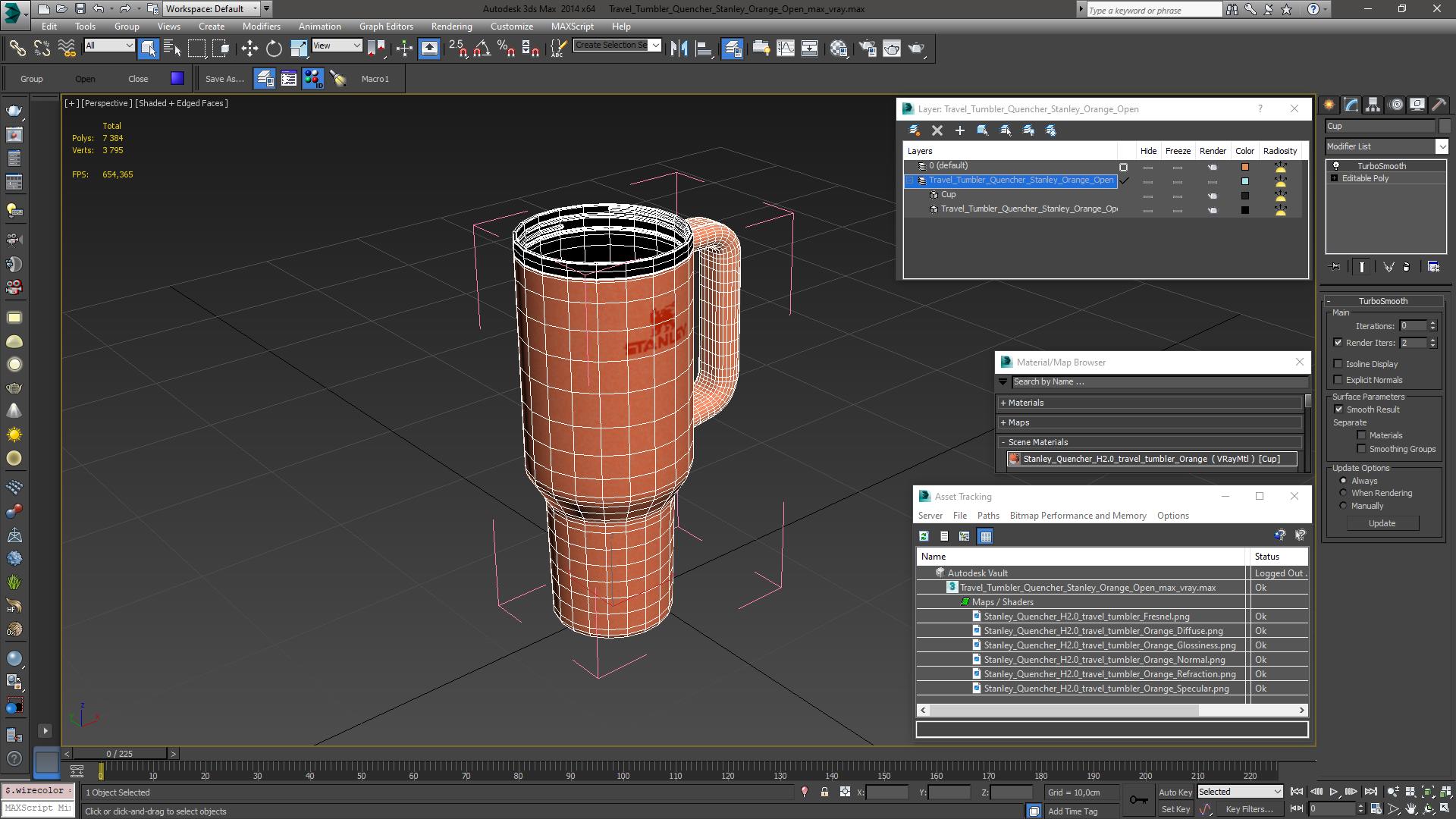Screen dimensions: 1456x819
Task: Click the Mirror tool icon
Action: [679, 49]
